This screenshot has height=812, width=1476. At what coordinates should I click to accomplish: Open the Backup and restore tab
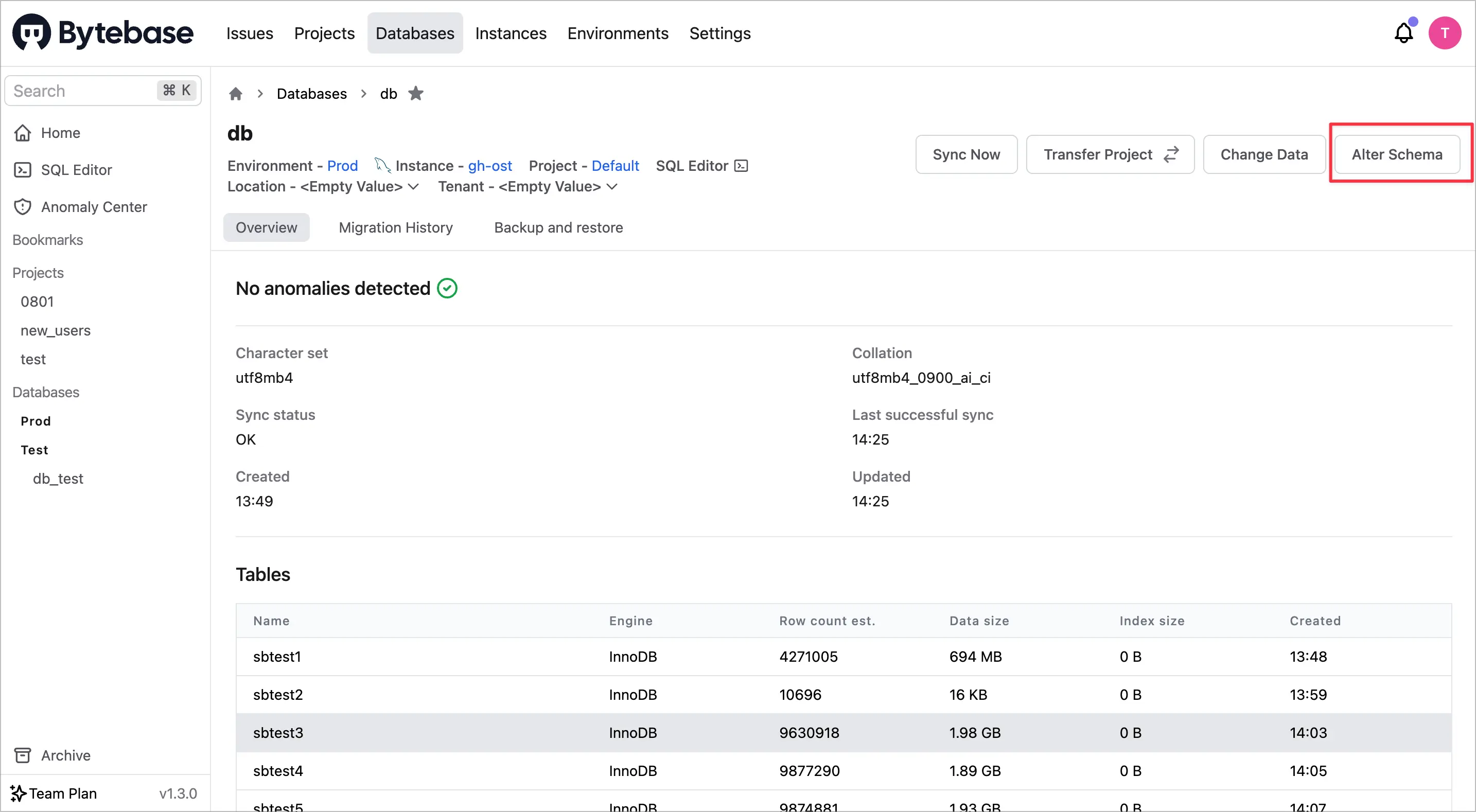[x=558, y=227]
